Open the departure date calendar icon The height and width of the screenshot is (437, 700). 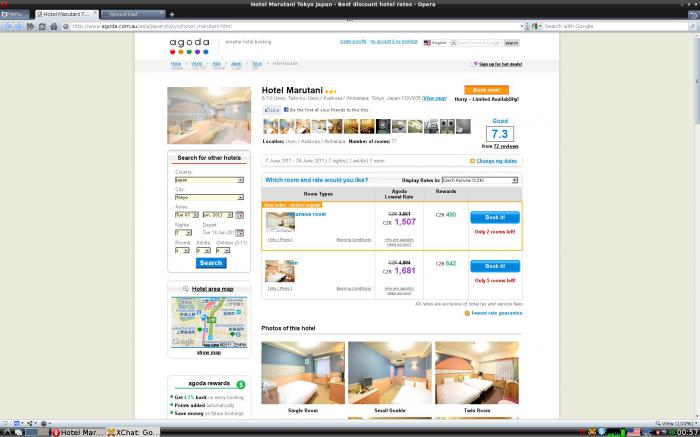[x=240, y=233]
